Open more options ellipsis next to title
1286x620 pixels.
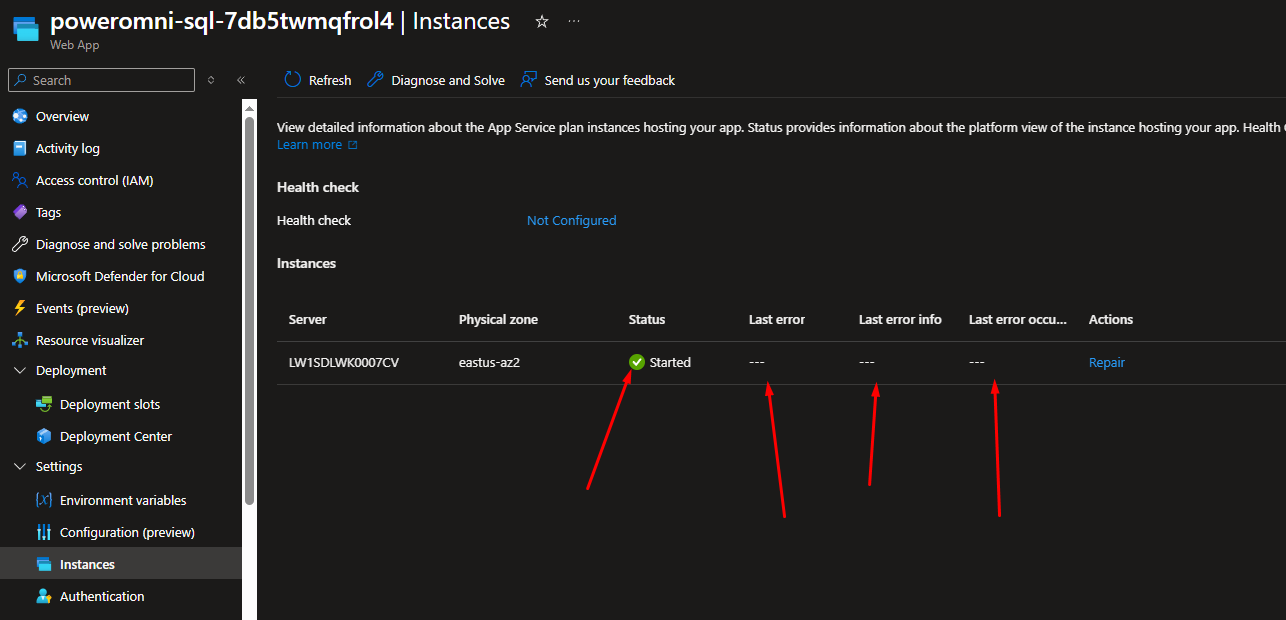pos(573,22)
